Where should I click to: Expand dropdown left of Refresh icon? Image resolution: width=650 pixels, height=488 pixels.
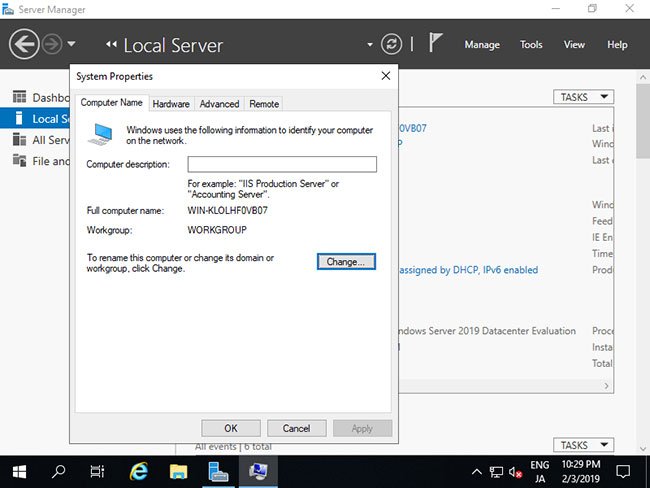(x=370, y=44)
